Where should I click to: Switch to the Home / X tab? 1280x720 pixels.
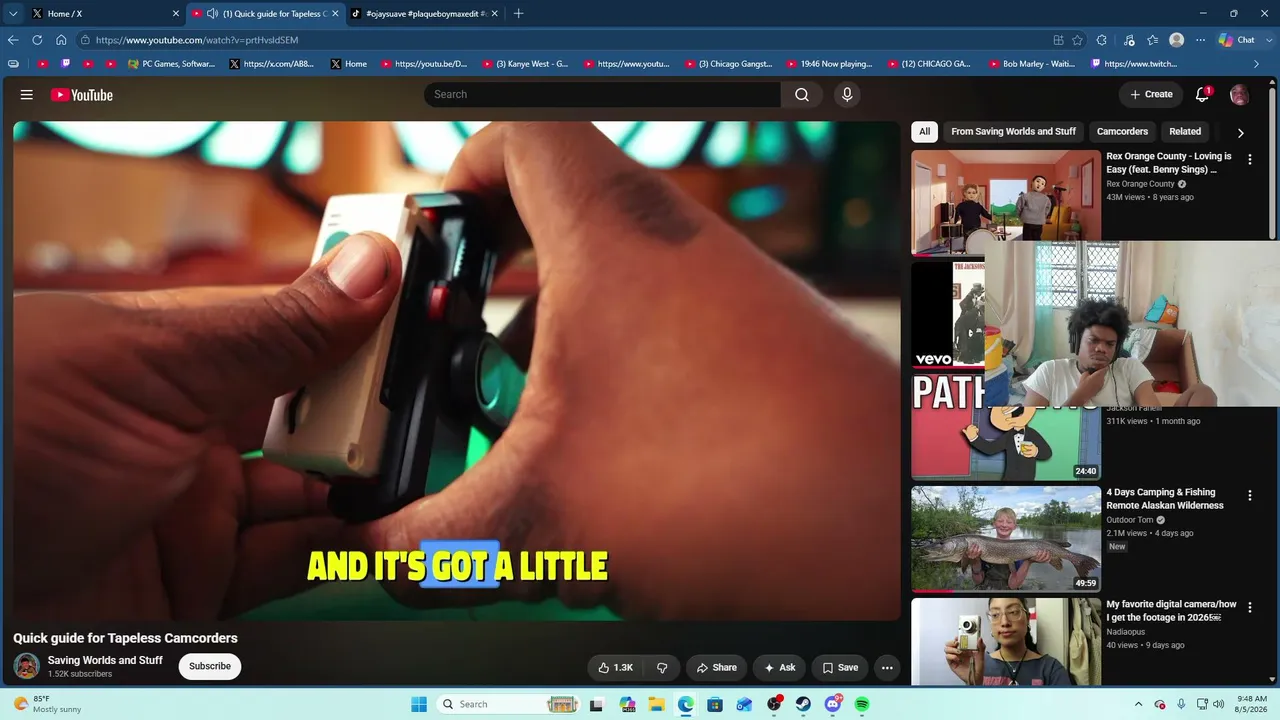104,14
